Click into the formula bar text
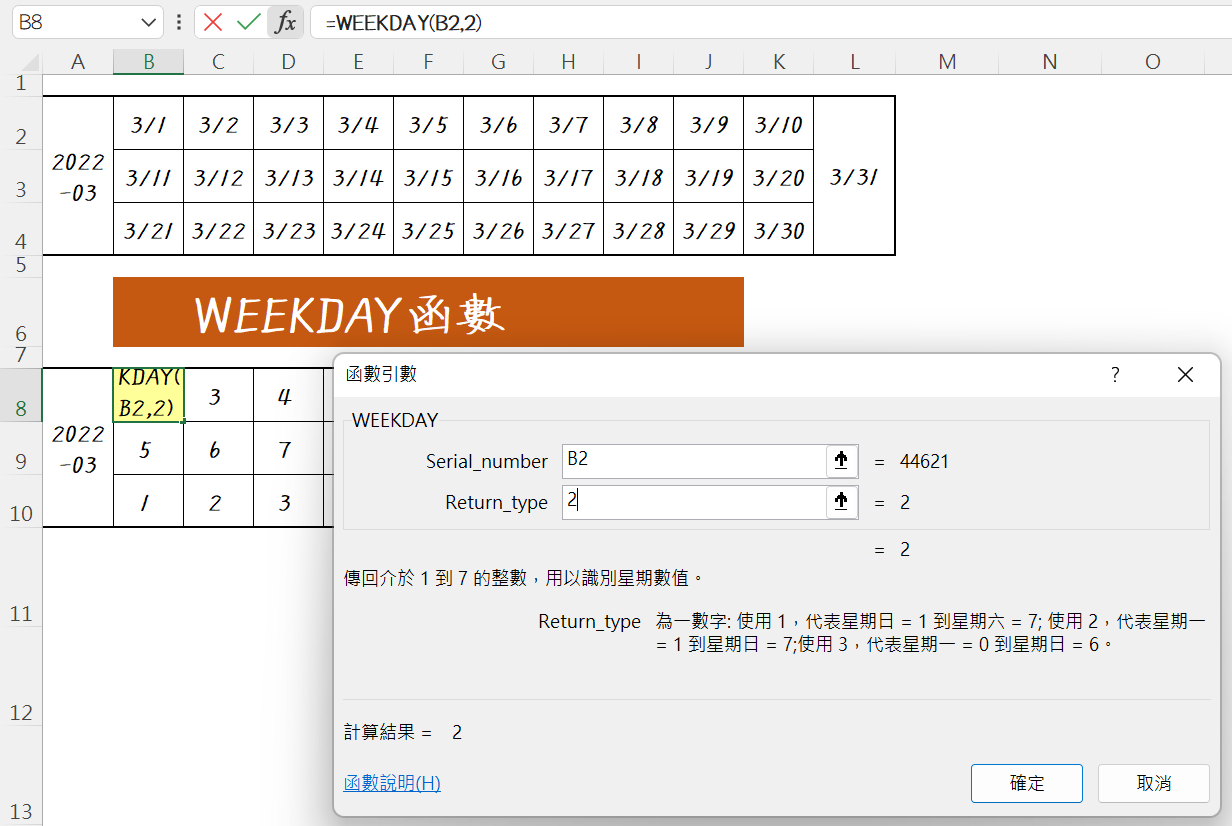This screenshot has width=1232, height=826. coord(770,22)
